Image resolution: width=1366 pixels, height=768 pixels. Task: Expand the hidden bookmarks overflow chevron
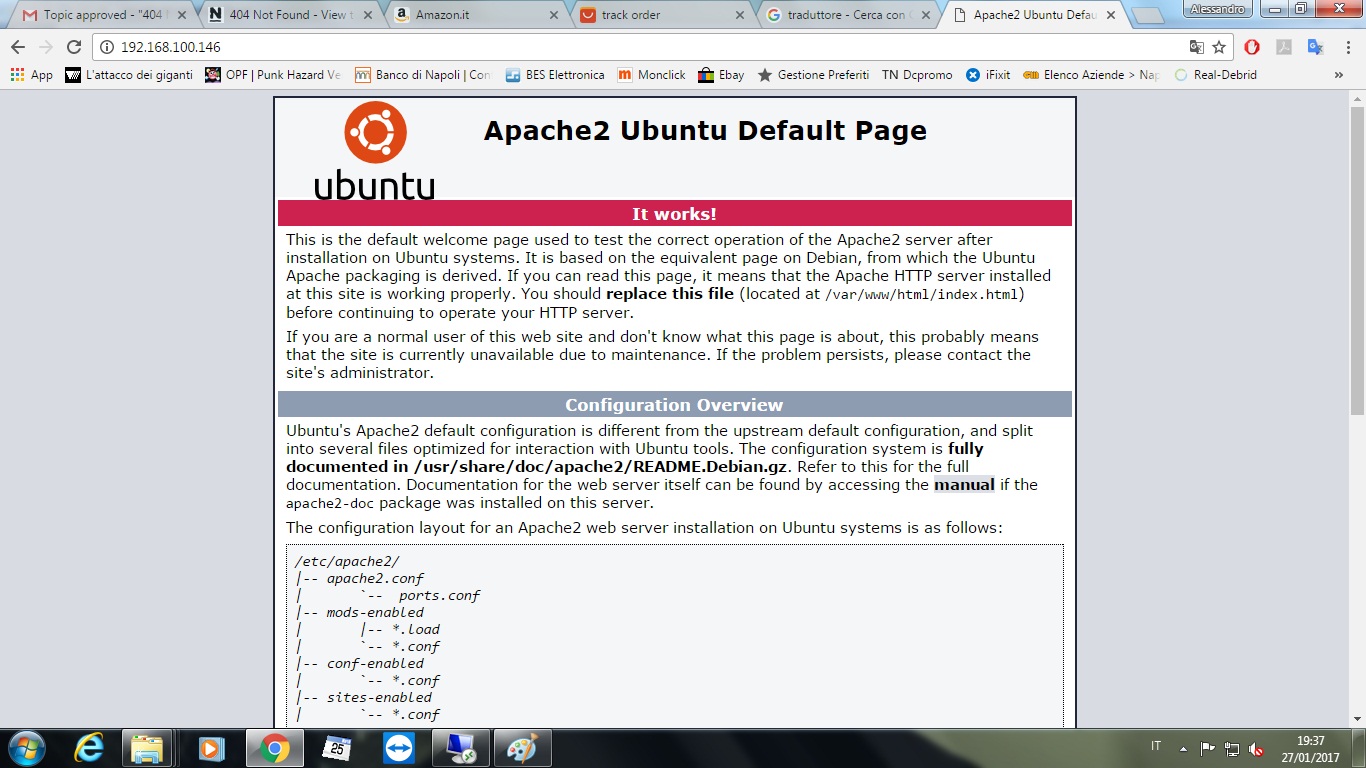(1339, 75)
